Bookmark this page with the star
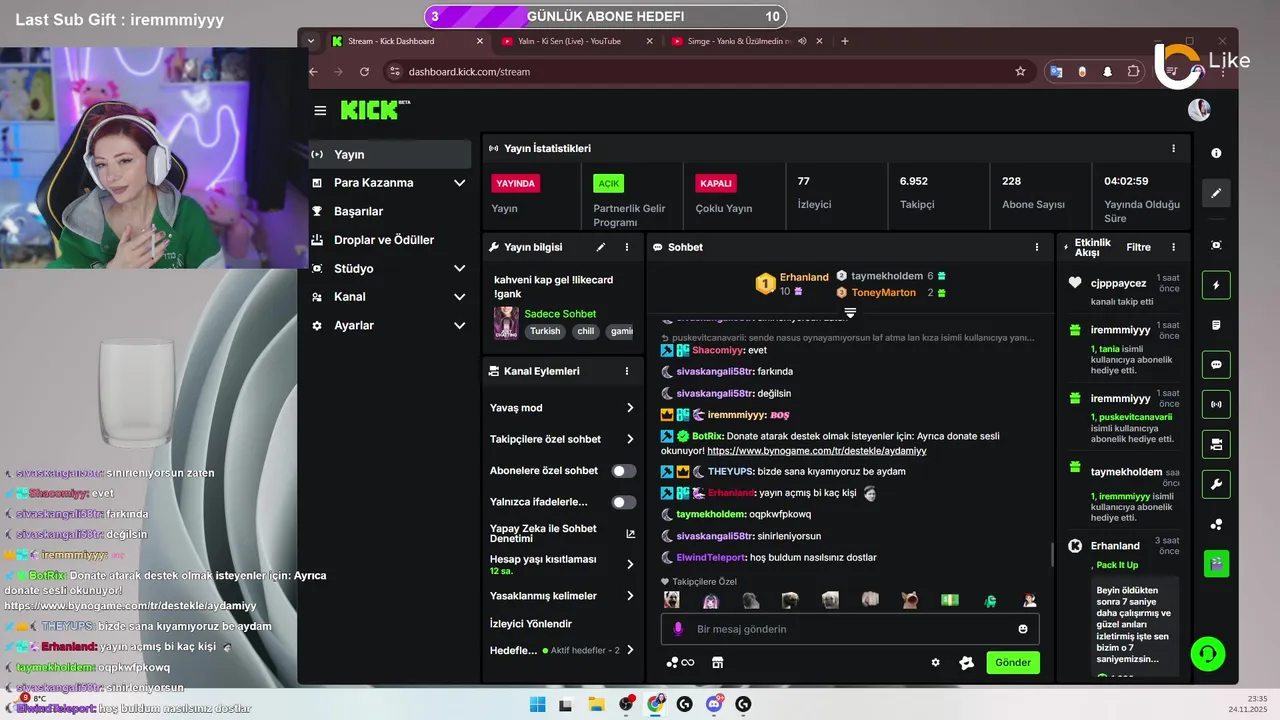This screenshot has width=1280, height=720. pyautogui.click(x=1020, y=71)
